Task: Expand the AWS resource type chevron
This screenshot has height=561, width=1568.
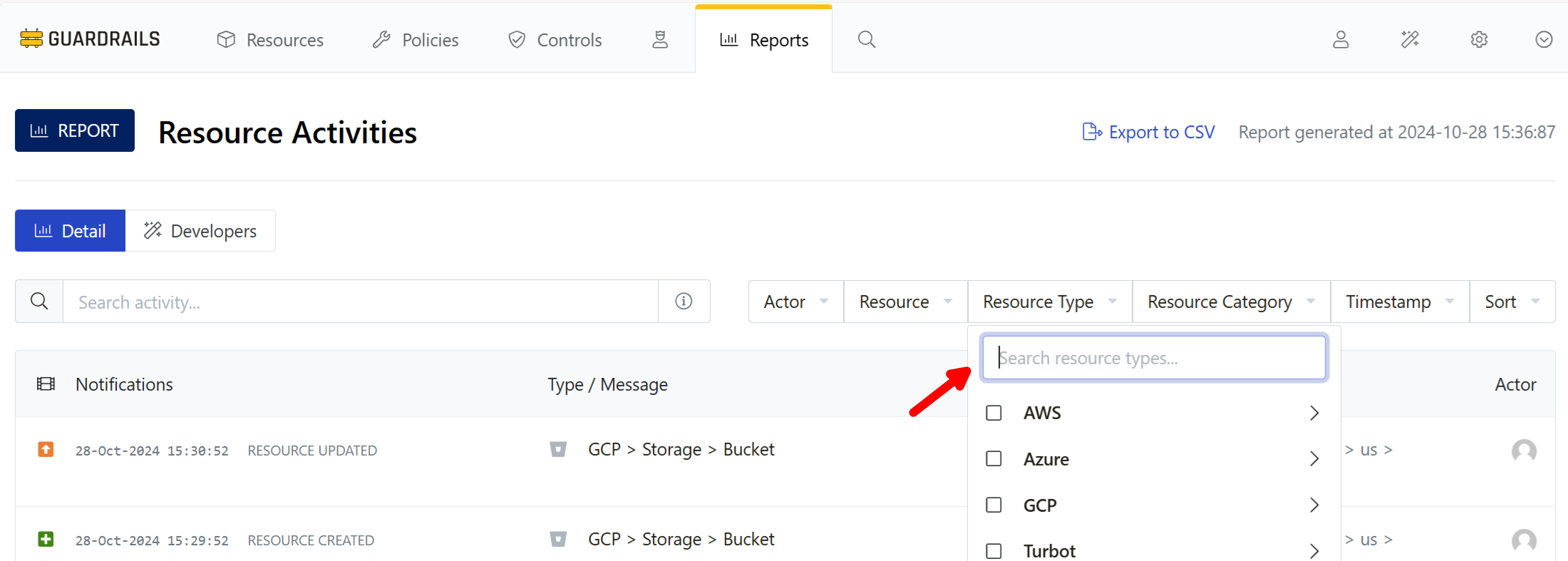Action: click(1314, 413)
